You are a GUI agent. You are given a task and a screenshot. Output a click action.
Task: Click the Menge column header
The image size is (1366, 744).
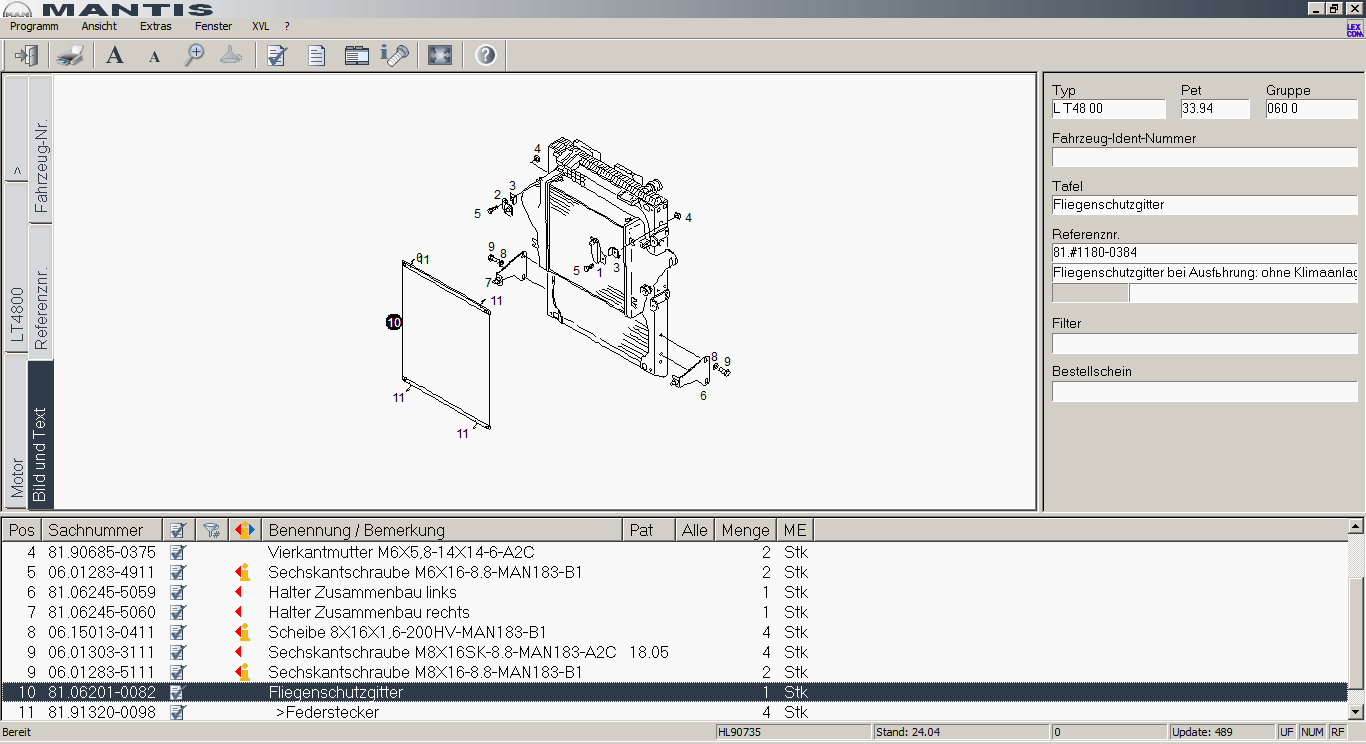coord(745,530)
